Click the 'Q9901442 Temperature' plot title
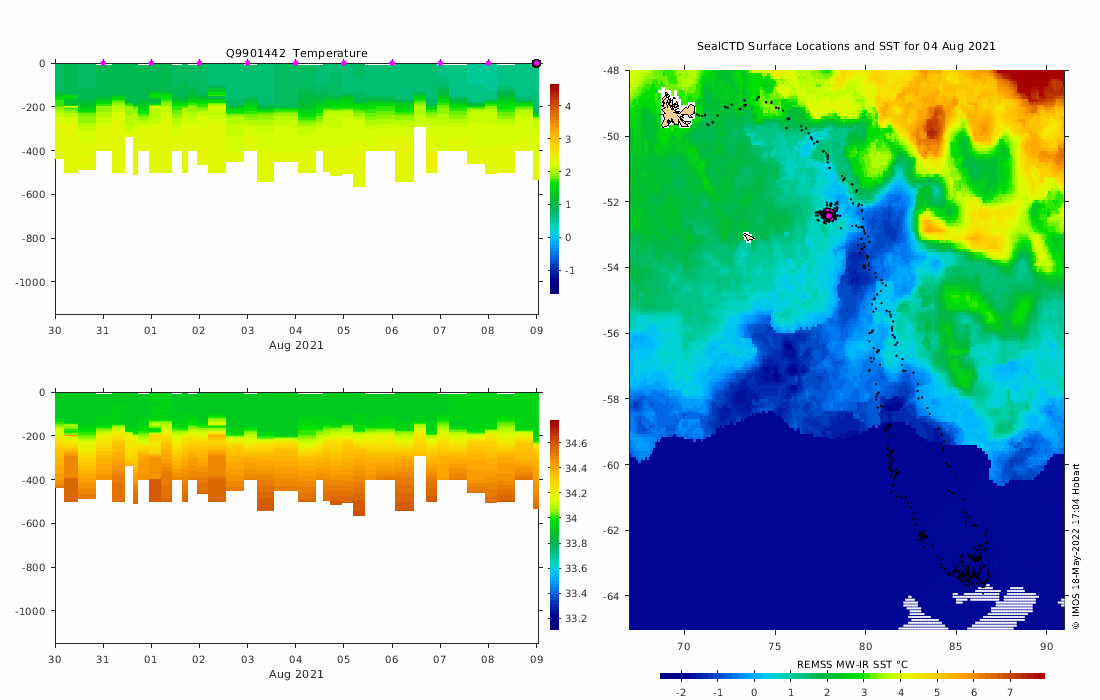This screenshot has height=700, width=1100. click(x=296, y=53)
